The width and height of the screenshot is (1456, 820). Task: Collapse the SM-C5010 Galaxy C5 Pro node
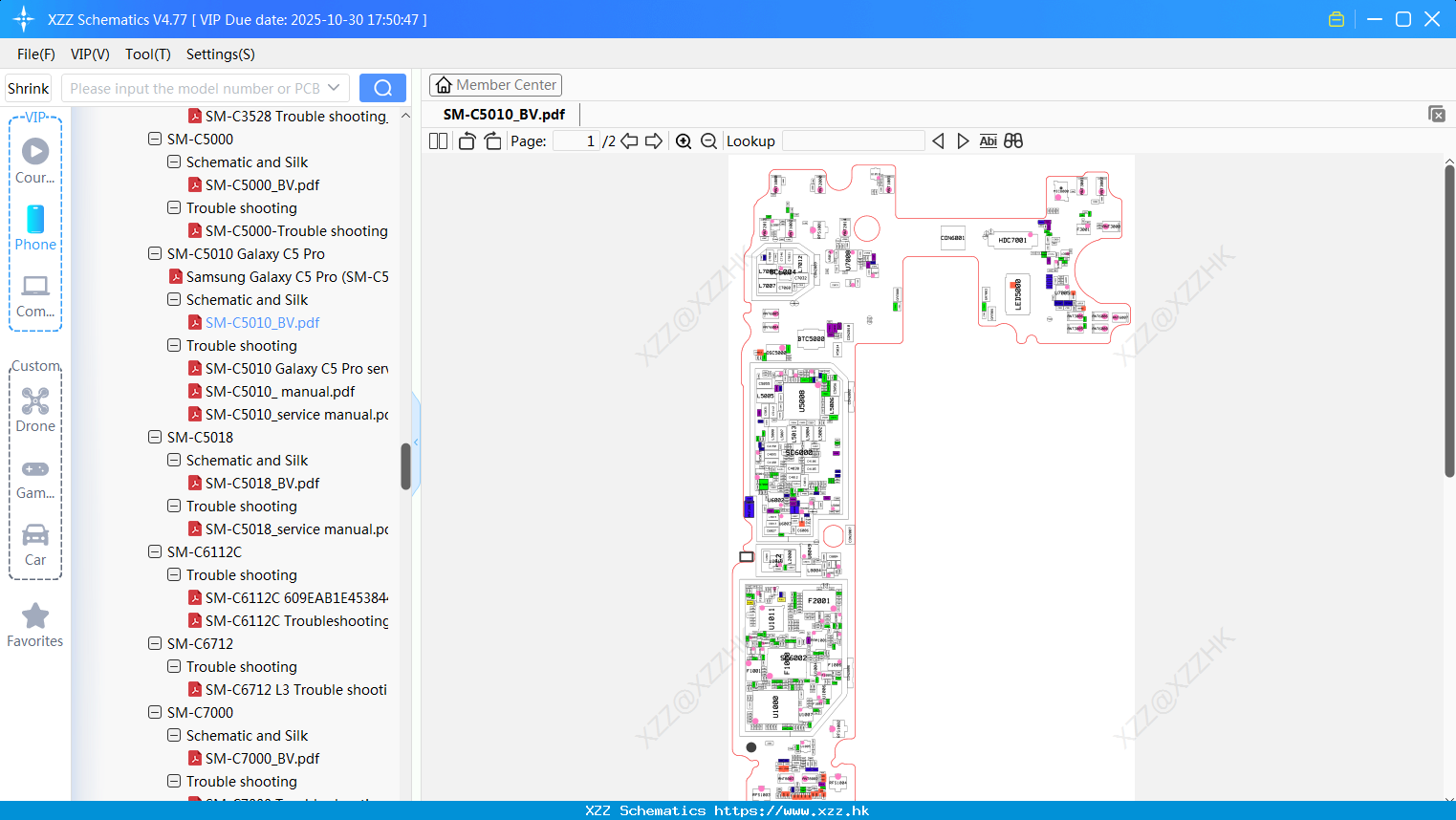click(155, 254)
